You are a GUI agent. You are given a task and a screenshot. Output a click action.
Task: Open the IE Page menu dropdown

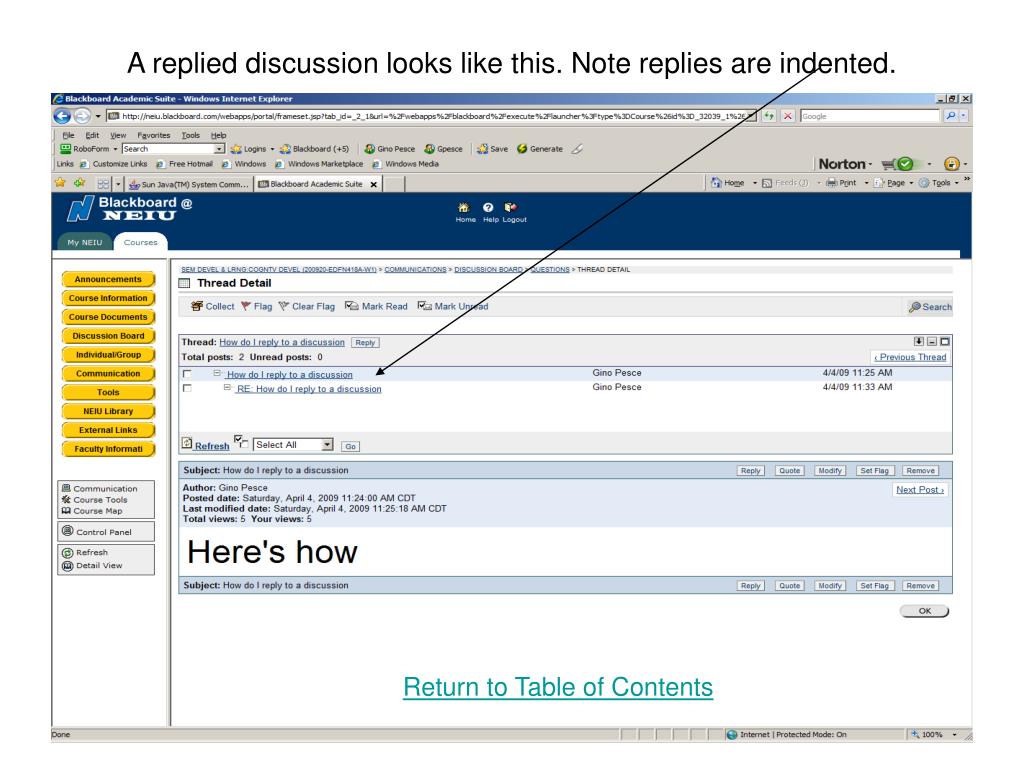(x=893, y=183)
